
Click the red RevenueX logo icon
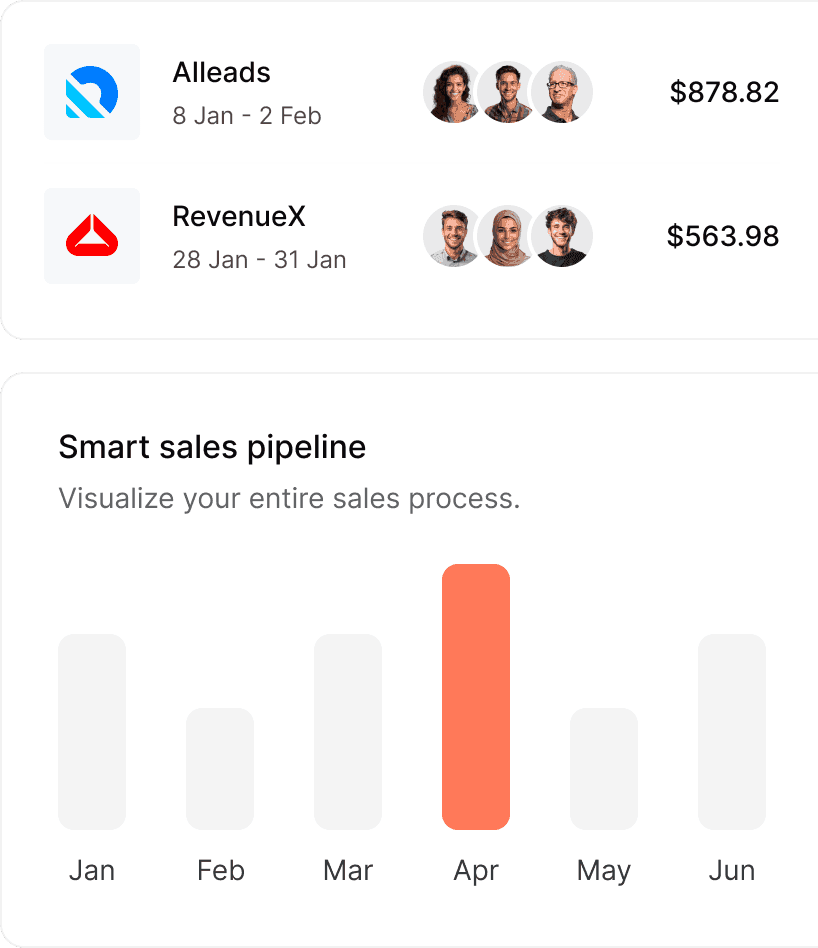tap(92, 236)
